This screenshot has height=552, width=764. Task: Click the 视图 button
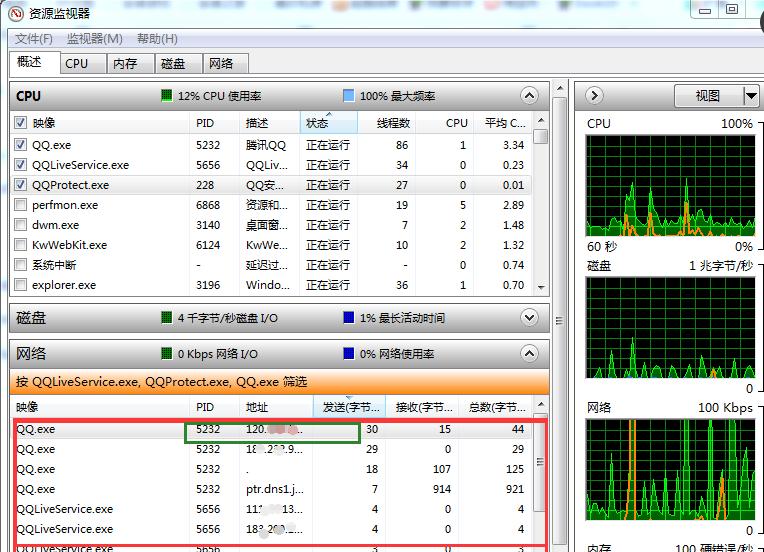pyautogui.click(x=708, y=96)
